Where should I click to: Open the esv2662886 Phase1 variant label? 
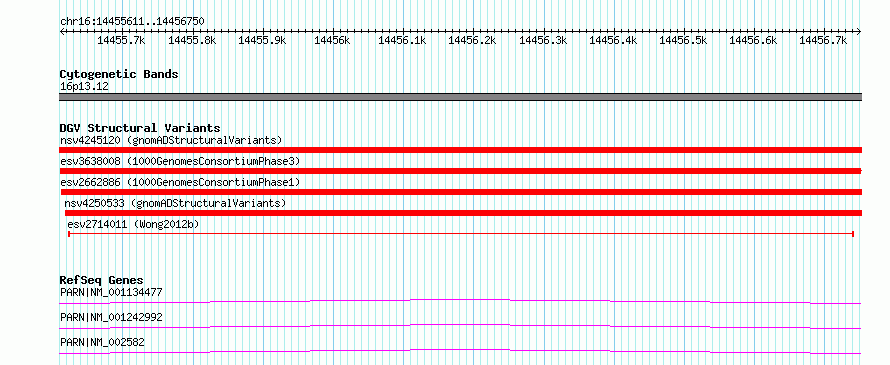coord(180,182)
